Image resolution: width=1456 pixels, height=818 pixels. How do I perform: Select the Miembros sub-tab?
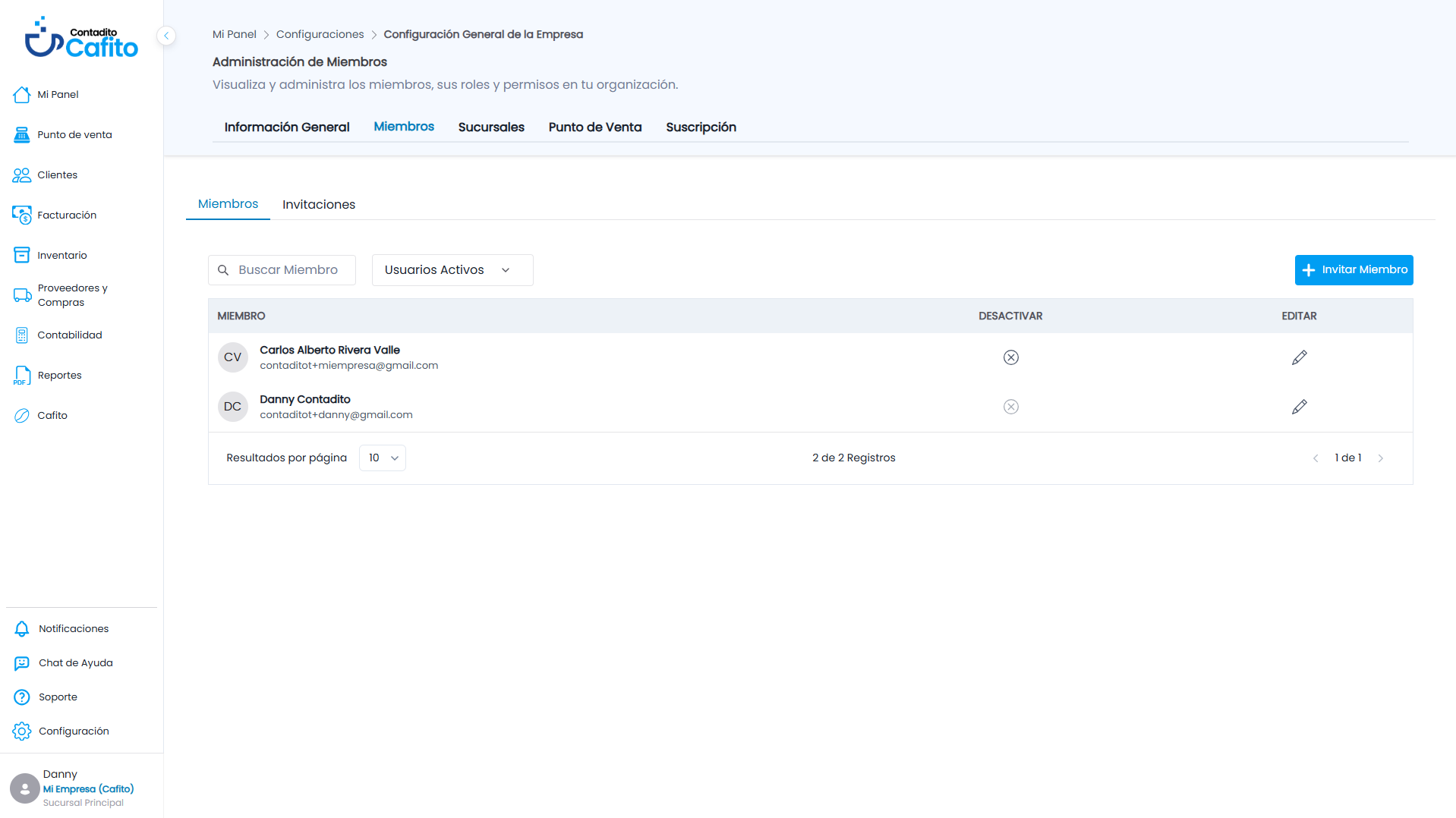pyautogui.click(x=228, y=204)
